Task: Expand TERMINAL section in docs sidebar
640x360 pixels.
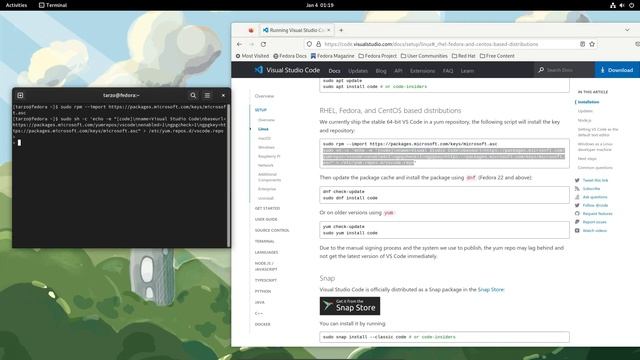Action: pyautogui.click(x=264, y=241)
